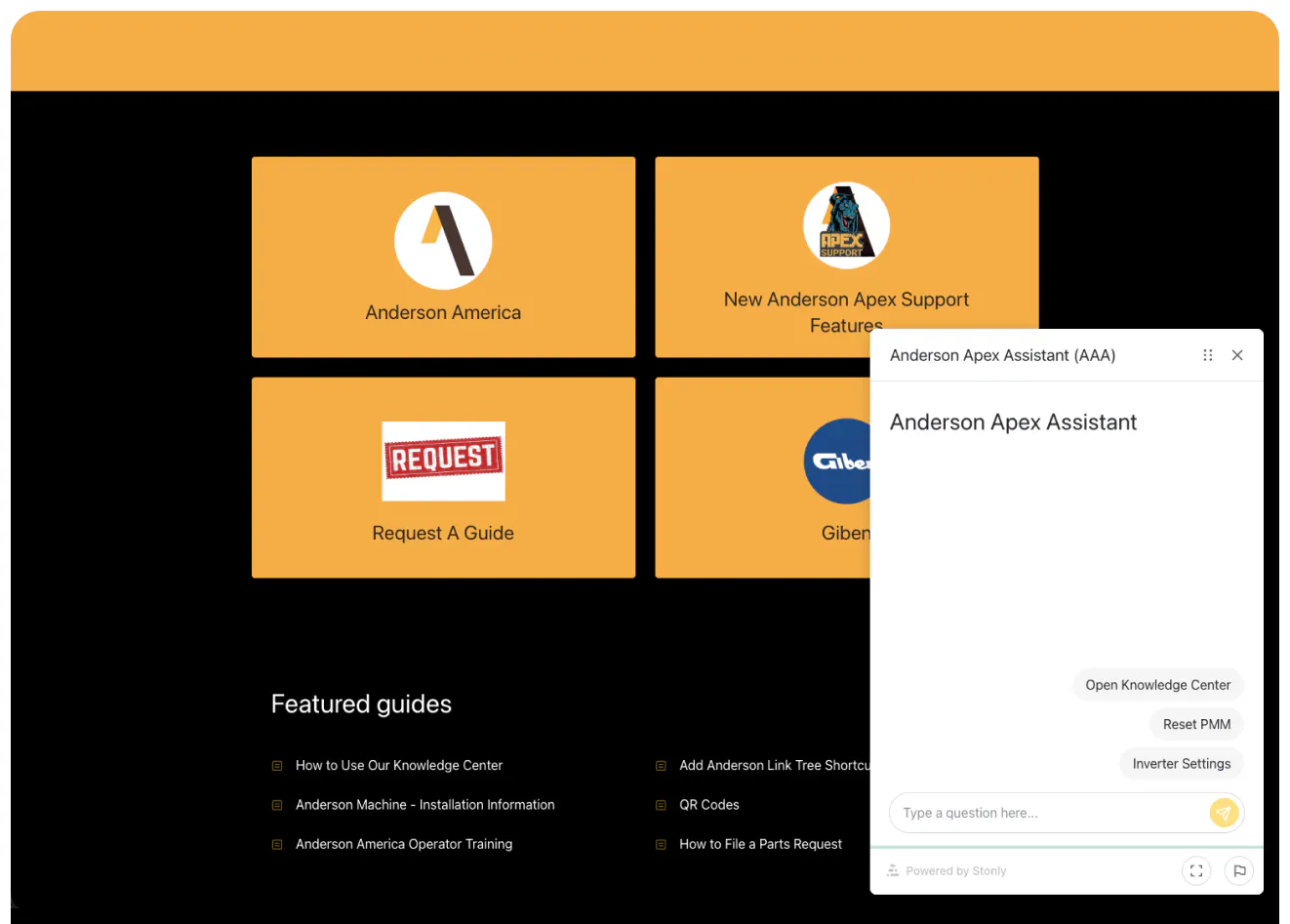This screenshot has width=1290, height=924.
Task: Open the blue Giben logo card
Action: pos(762,477)
